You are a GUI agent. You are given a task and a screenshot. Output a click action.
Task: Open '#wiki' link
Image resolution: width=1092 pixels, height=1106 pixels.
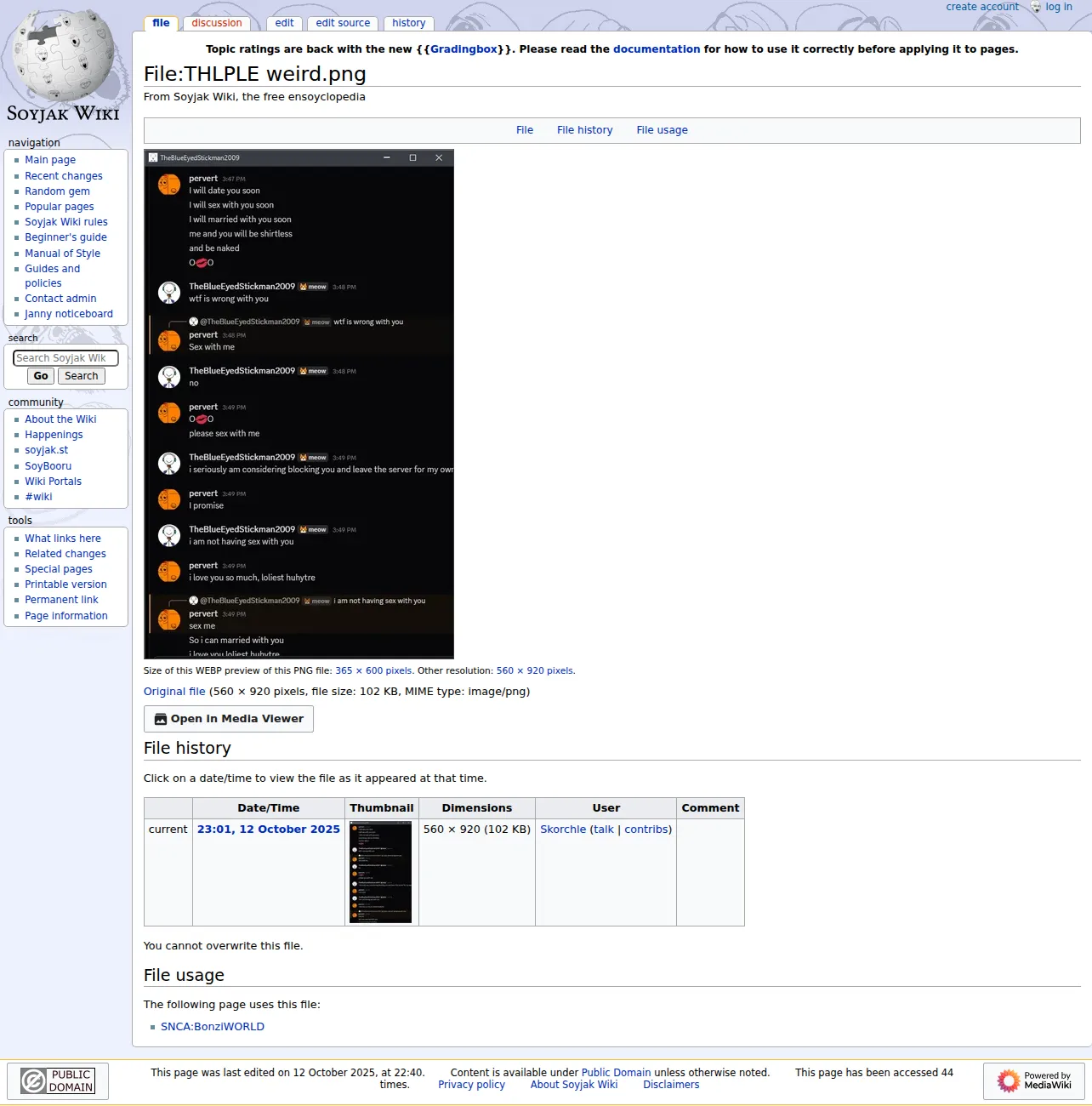point(38,497)
